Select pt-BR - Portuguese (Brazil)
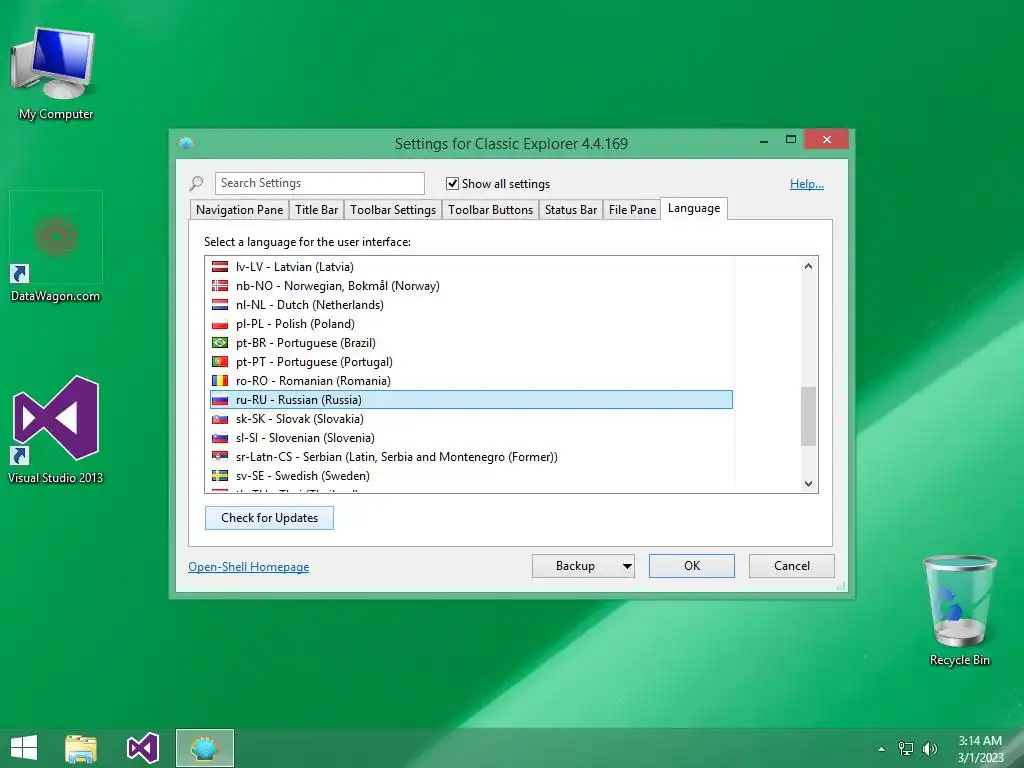This screenshot has height=768, width=1024. [472, 342]
